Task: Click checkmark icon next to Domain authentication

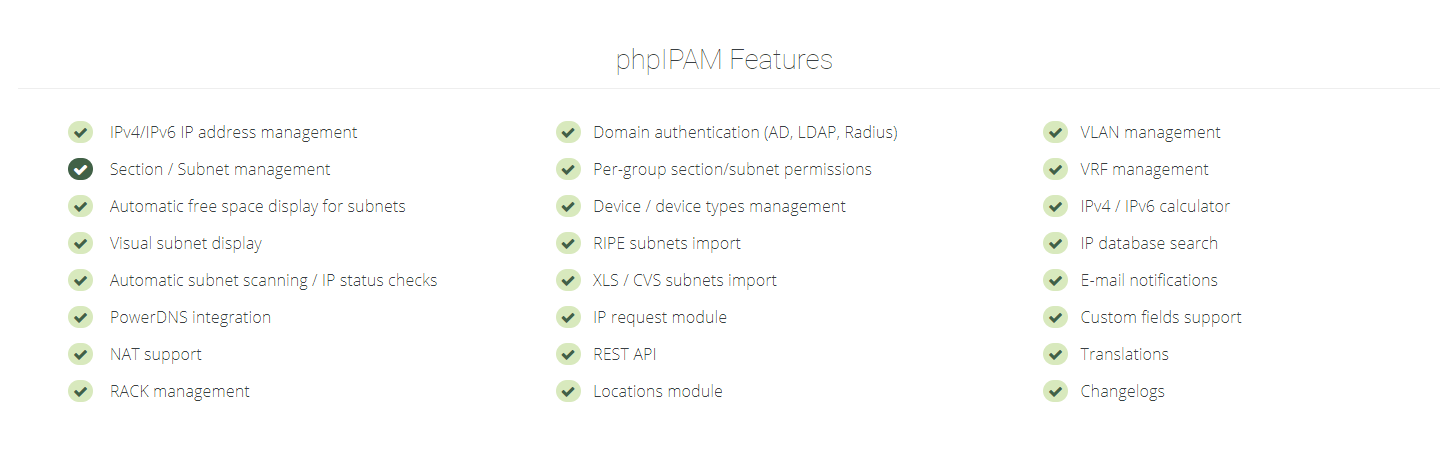Action: click(568, 132)
